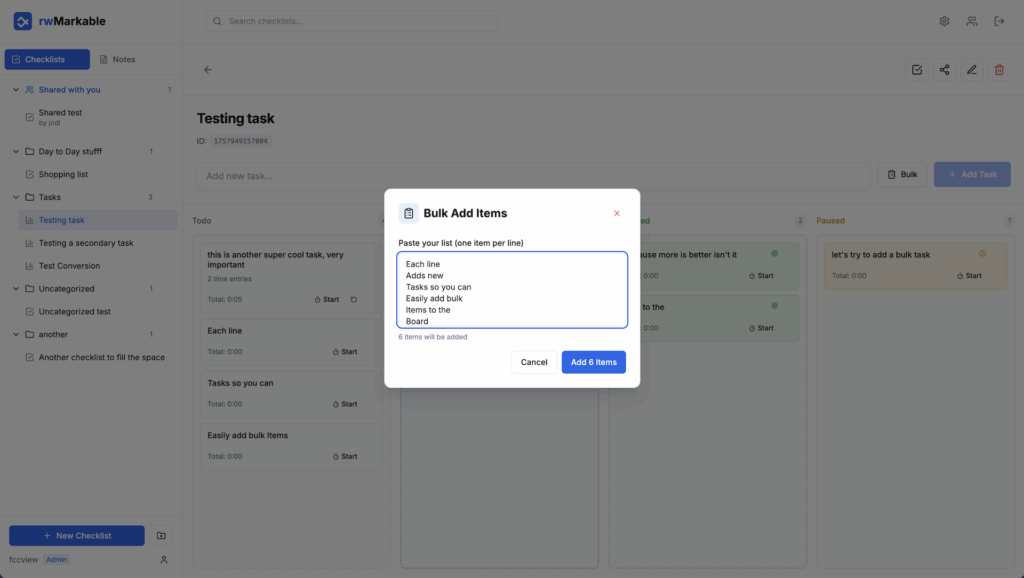Cancel the bulk add dialog
This screenshot has height=578, width=1024.
point(534,362)
